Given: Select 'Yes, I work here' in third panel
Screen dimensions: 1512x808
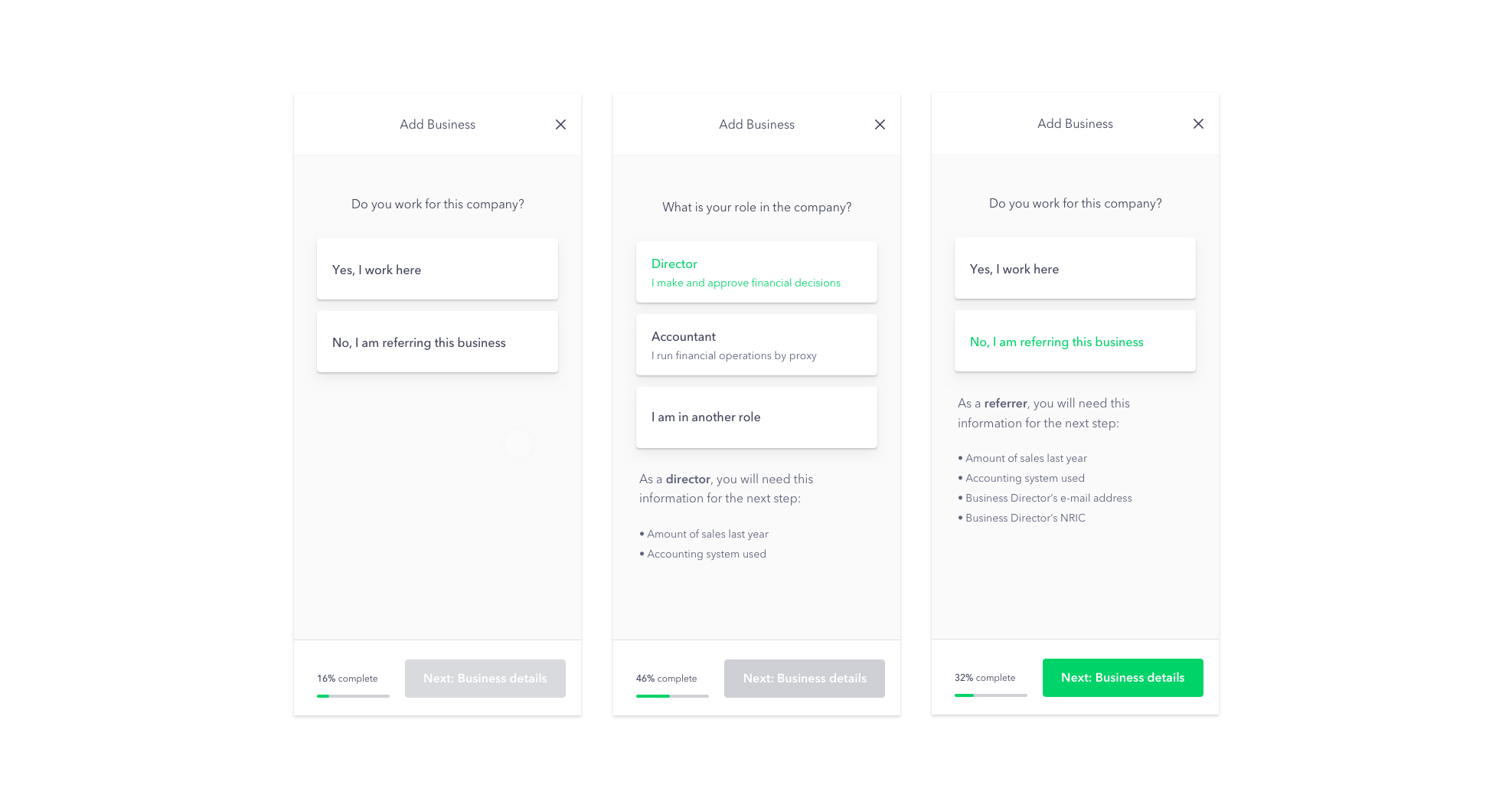Looking at the screenshot, I should pos(1075,268).
